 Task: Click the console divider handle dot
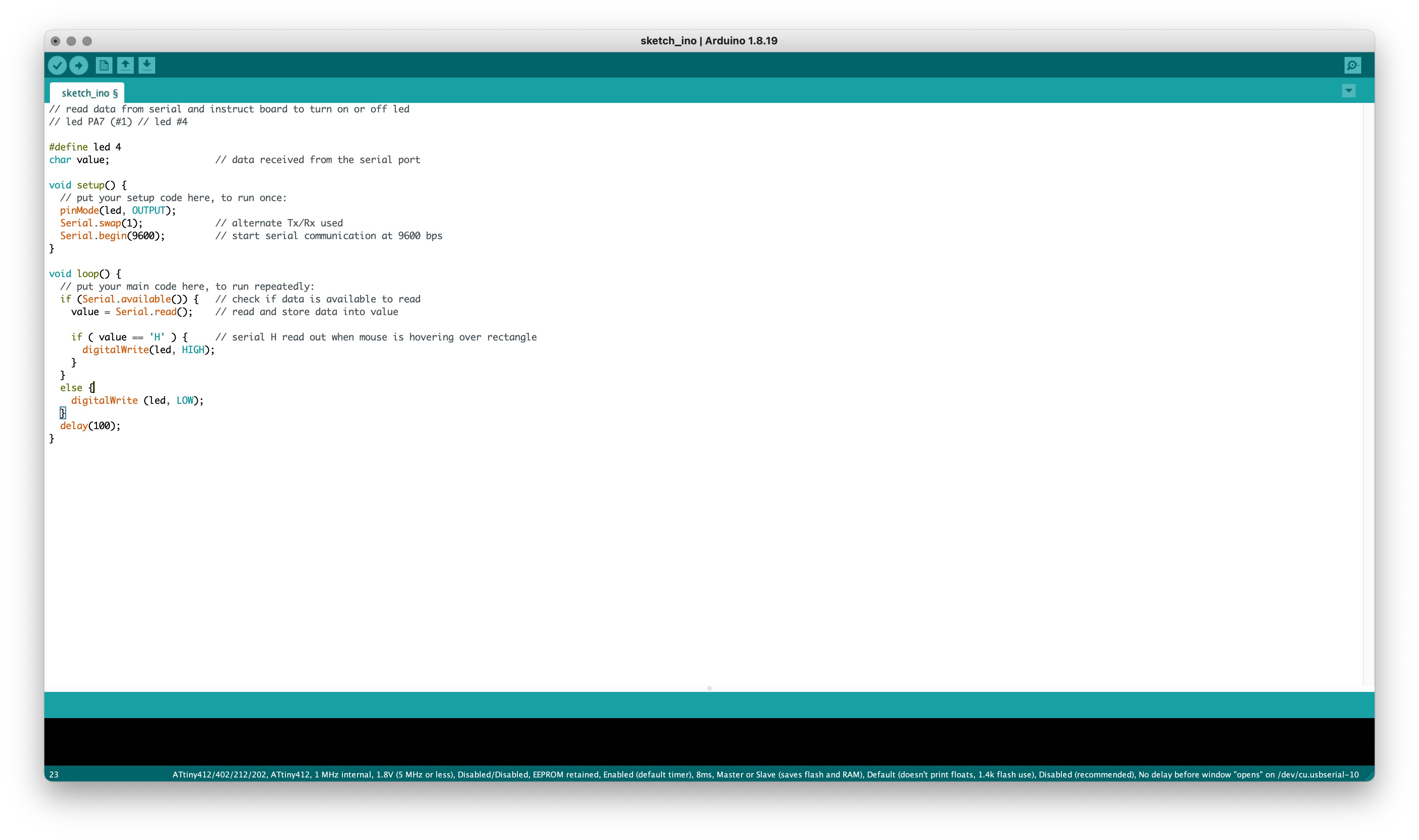click(709, 688)
